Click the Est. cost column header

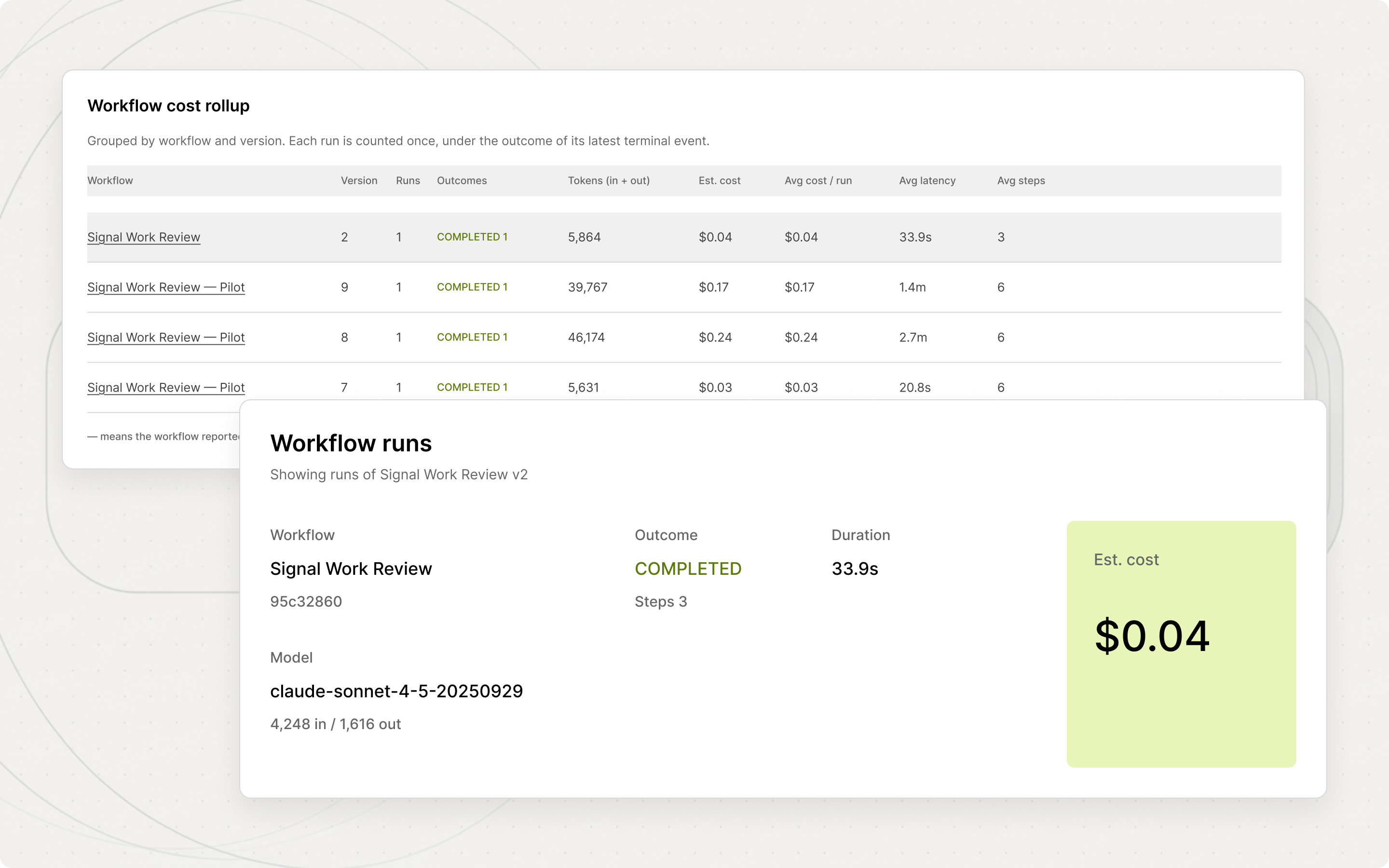coord(720,180)
